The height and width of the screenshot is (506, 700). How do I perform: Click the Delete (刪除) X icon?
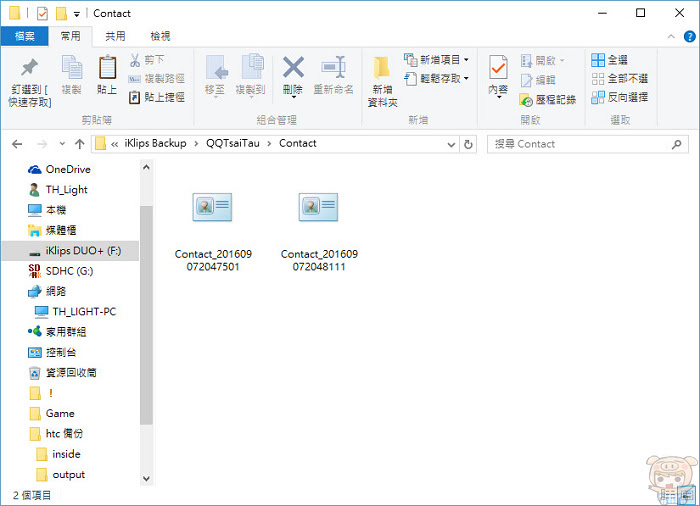(293, 67)
